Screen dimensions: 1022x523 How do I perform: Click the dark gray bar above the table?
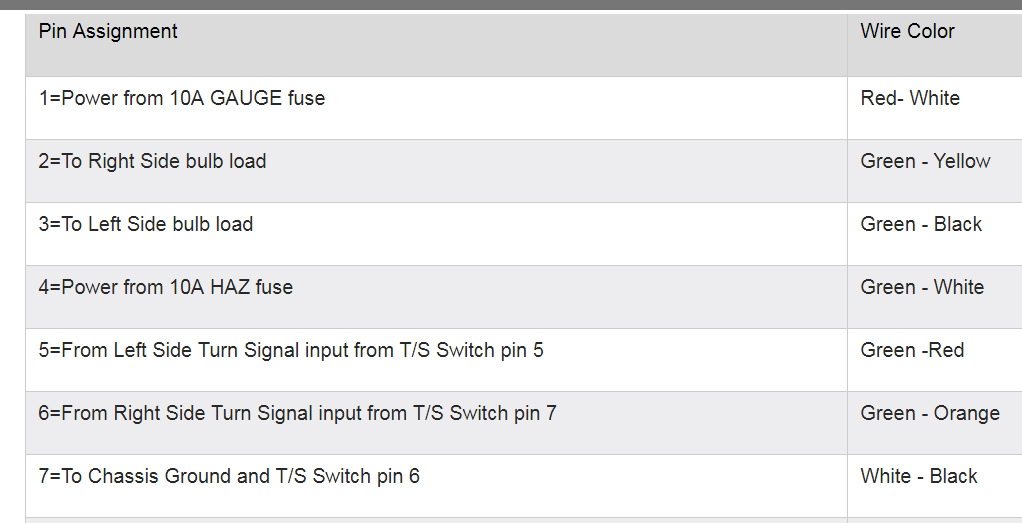(511, 5)
